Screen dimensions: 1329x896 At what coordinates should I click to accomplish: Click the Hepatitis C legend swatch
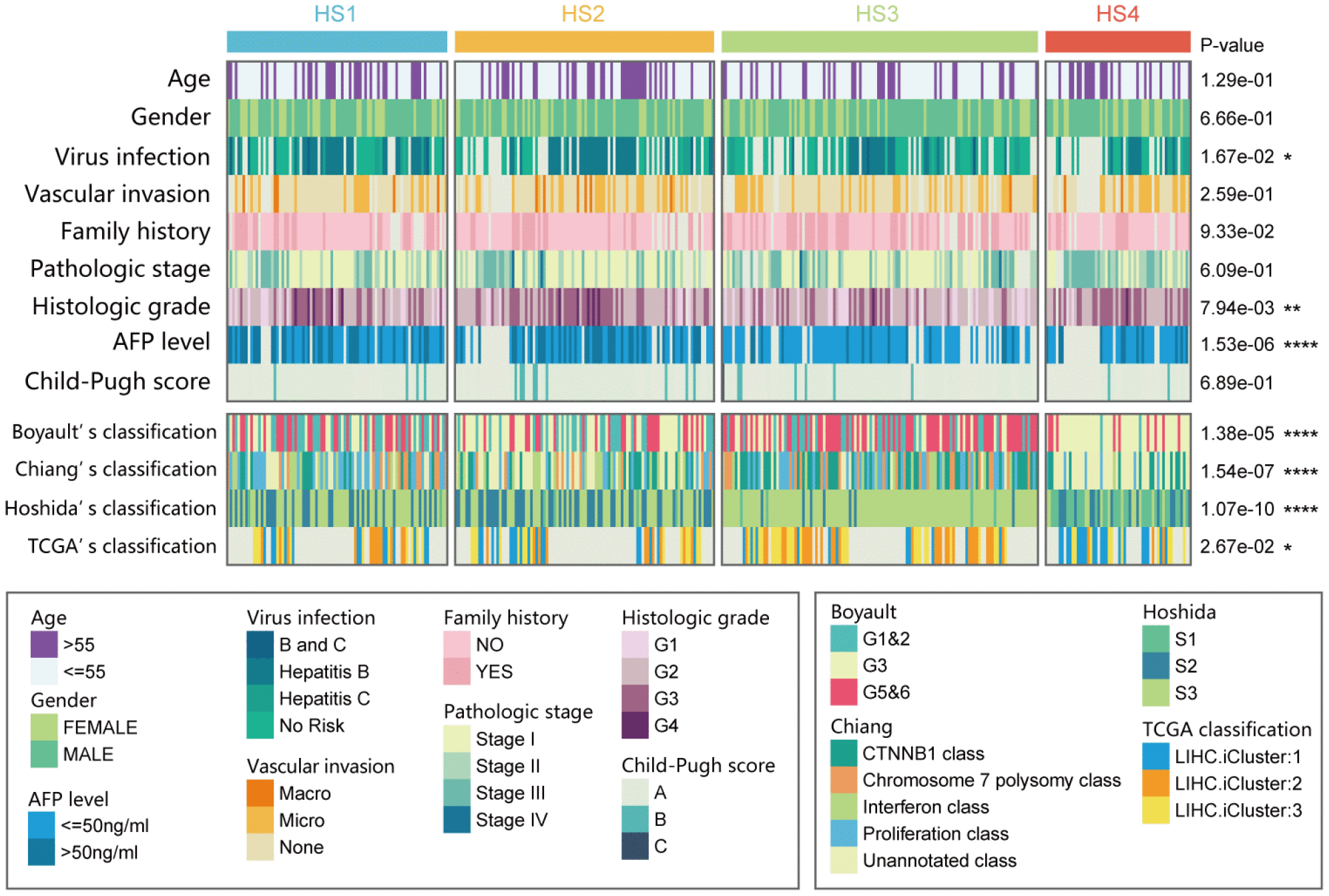[x=260, y=699]
